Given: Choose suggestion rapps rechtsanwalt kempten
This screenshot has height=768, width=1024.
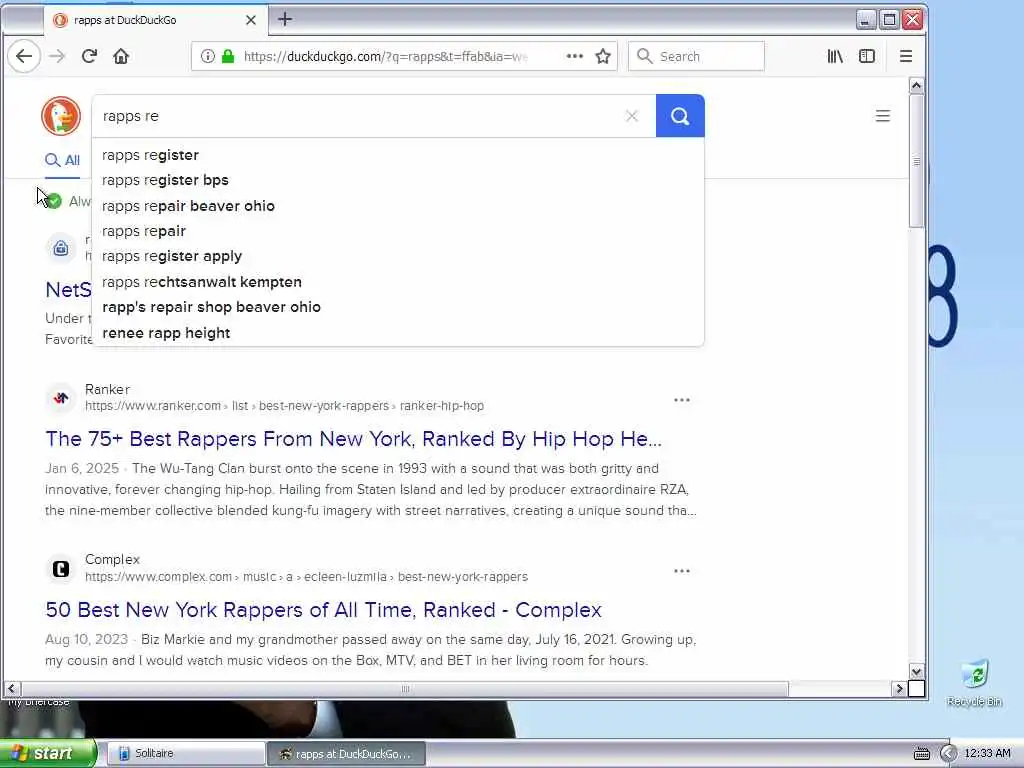Looking at the screenshot, I should pyautogui.click(x=398, y=282).
